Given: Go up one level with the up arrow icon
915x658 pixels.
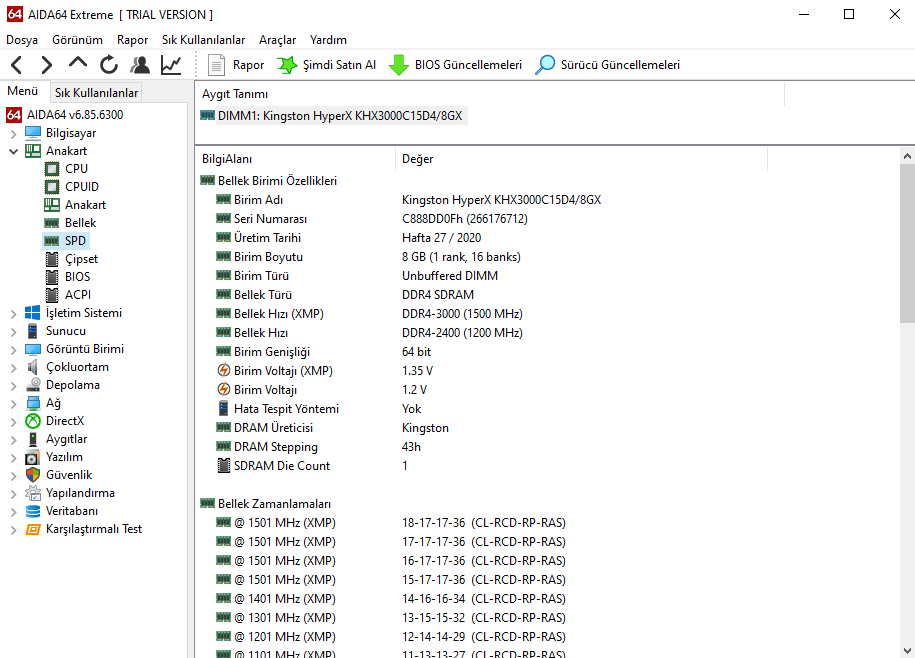Looking at the screenshot, I should [x=78, y=64].
